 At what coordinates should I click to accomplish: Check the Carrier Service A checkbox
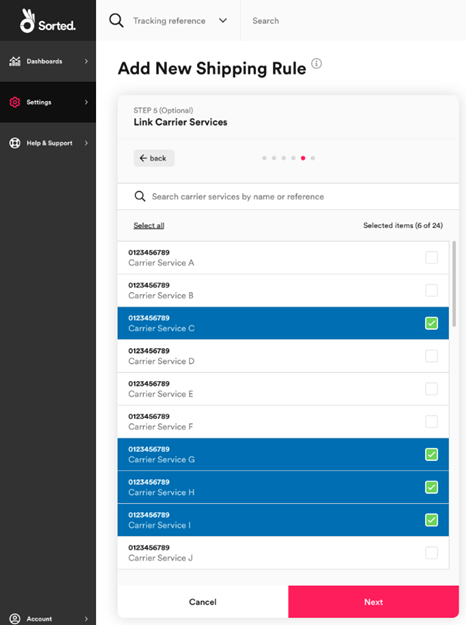[431, 257]
